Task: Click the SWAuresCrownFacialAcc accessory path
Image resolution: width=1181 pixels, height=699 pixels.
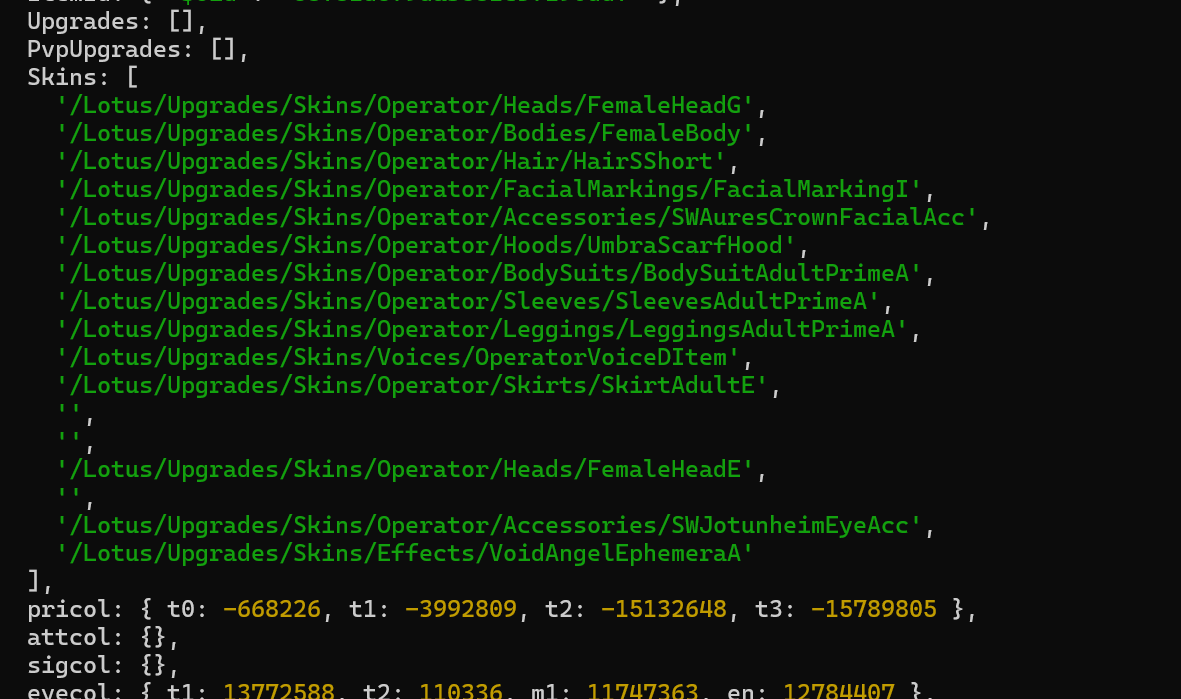Action: pos(517,217)
